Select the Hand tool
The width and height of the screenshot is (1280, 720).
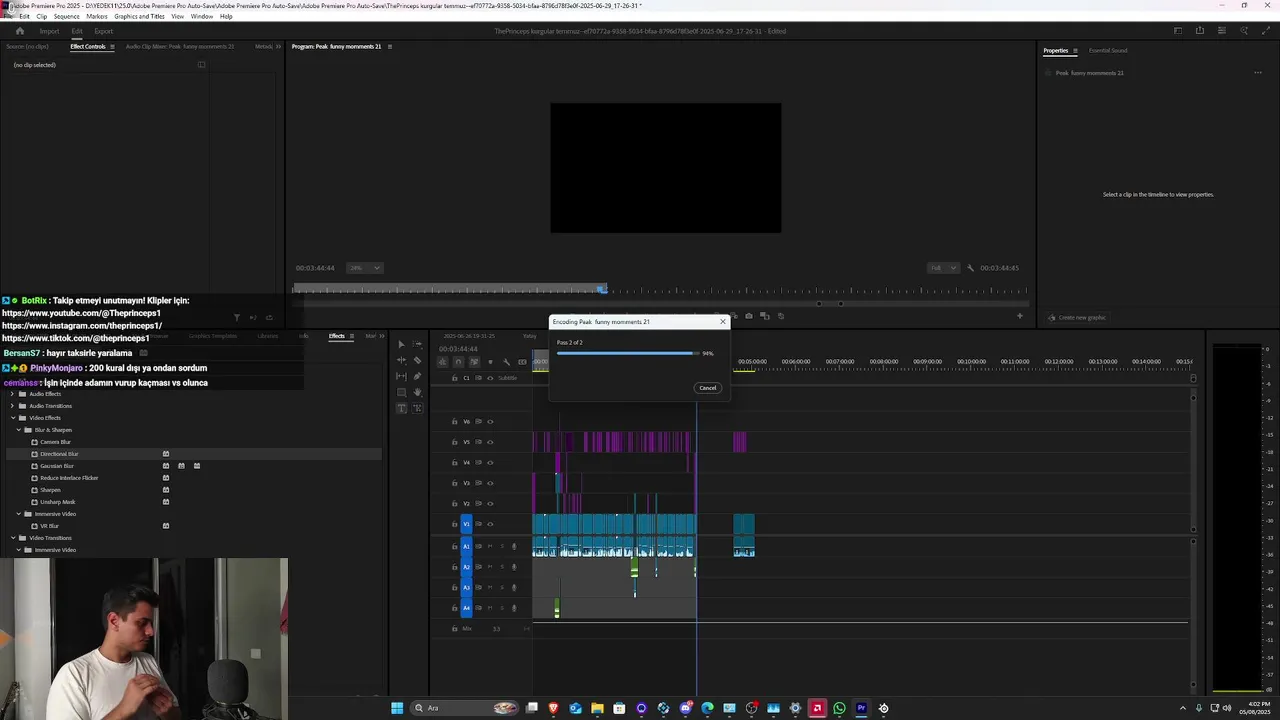pyautogui.click(x=417, y=392)
